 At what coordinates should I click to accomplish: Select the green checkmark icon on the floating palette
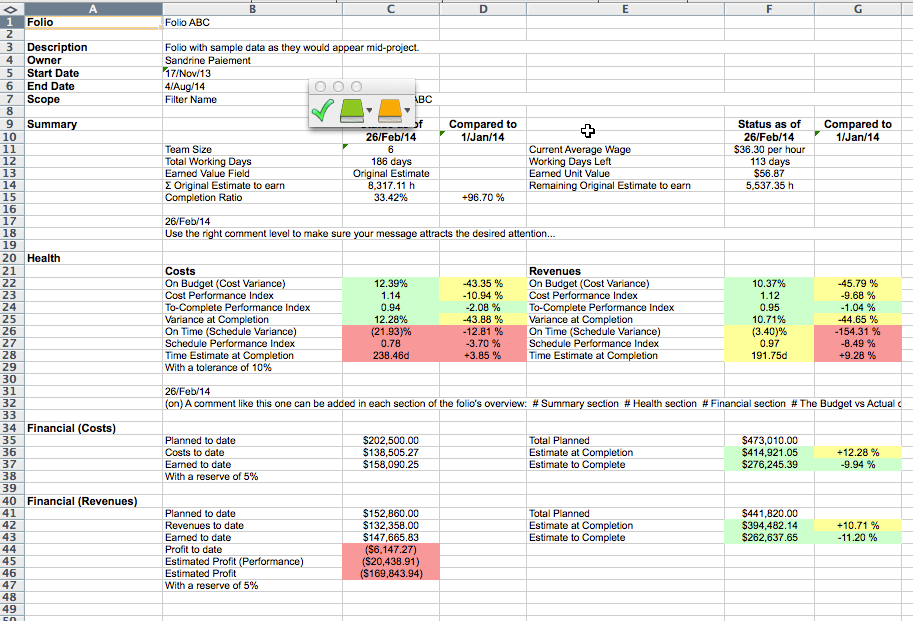tap(322, 108)
